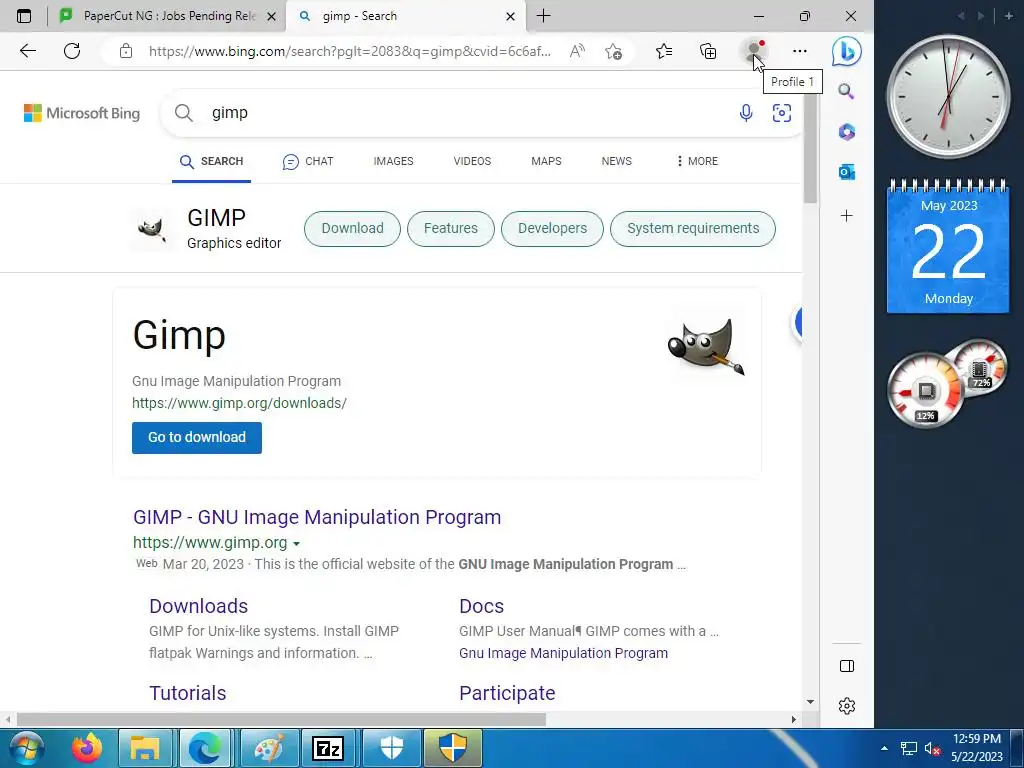Click the horizontal scrollbar thumb
Image resolution: width=1024 pixels, height=768 pixels.
click(281, 720)
